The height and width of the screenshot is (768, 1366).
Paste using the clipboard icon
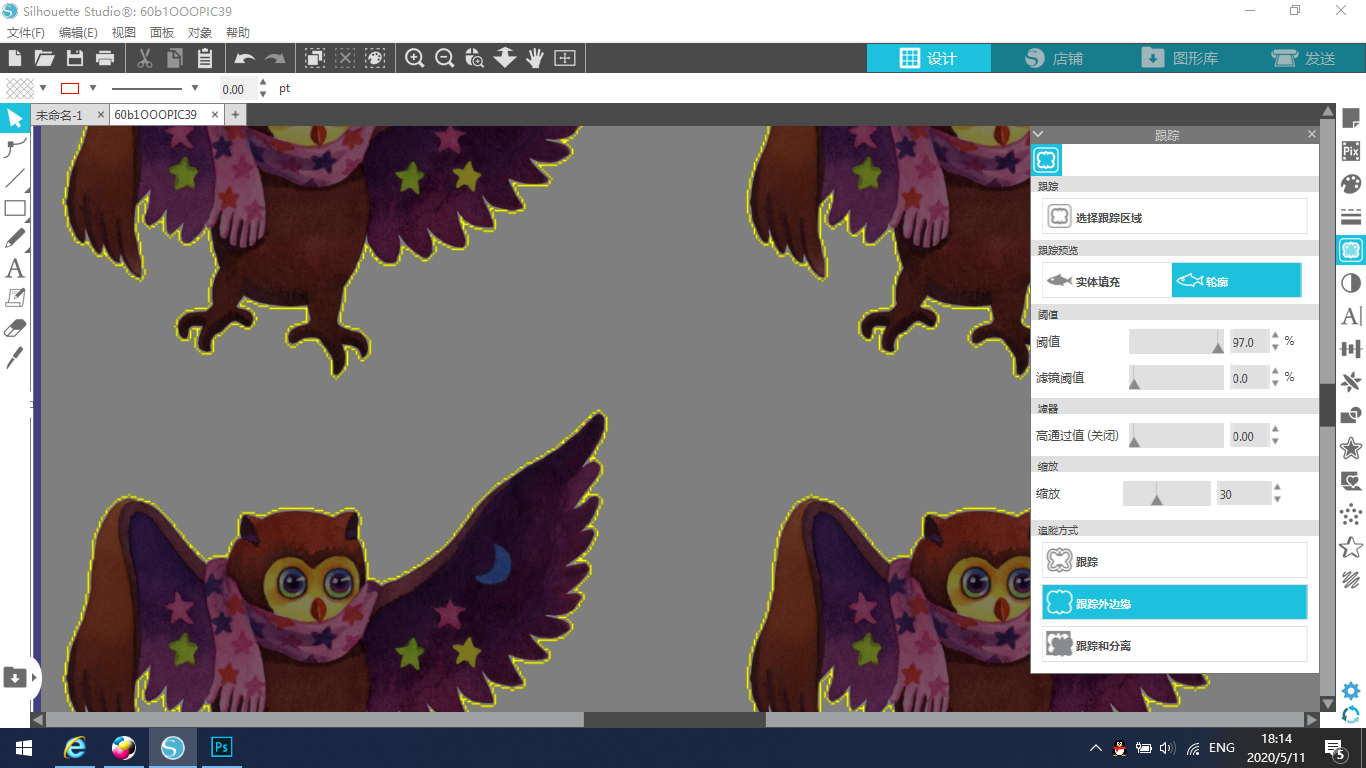205,58
